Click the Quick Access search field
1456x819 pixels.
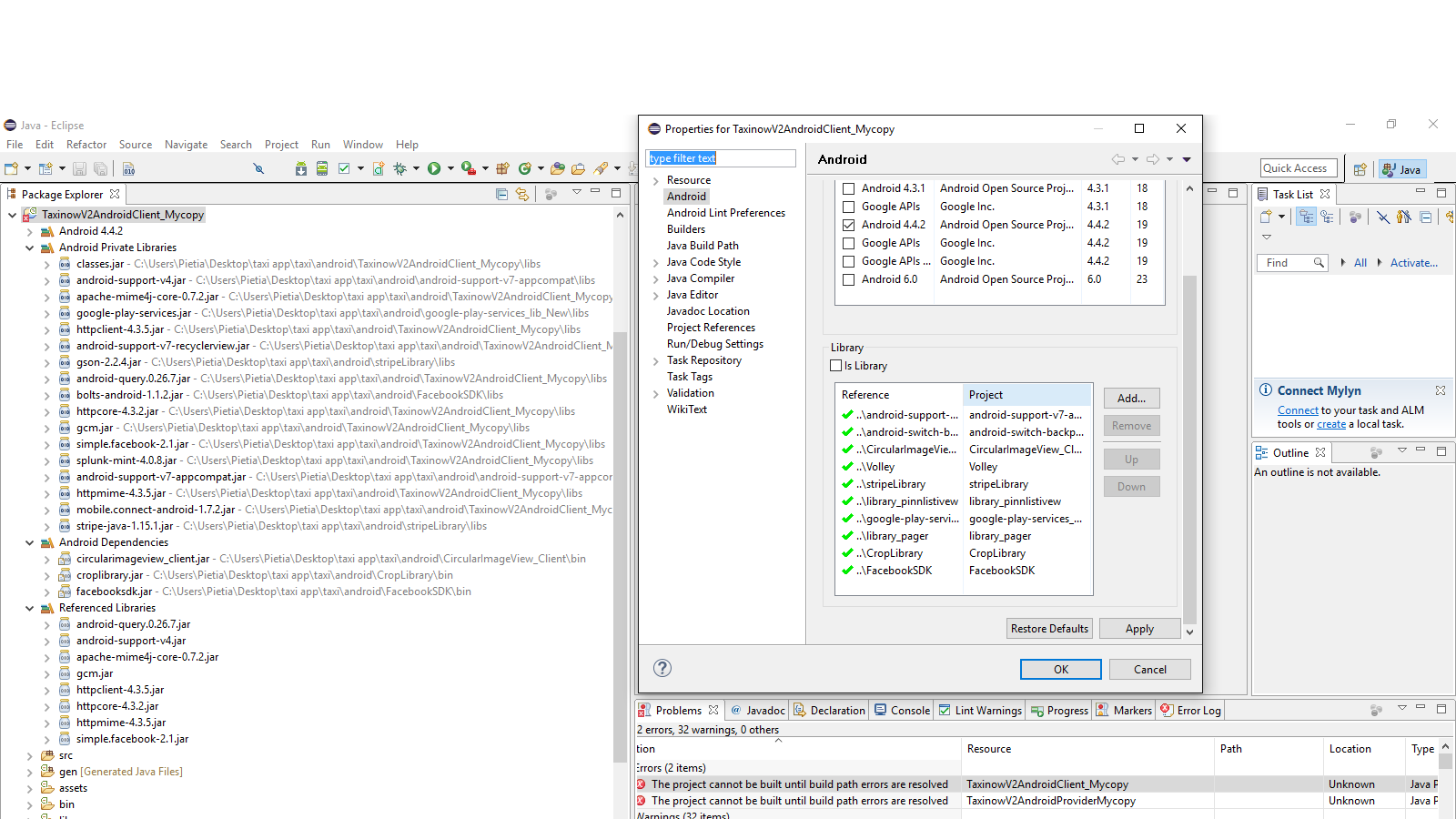point(1299,168)
